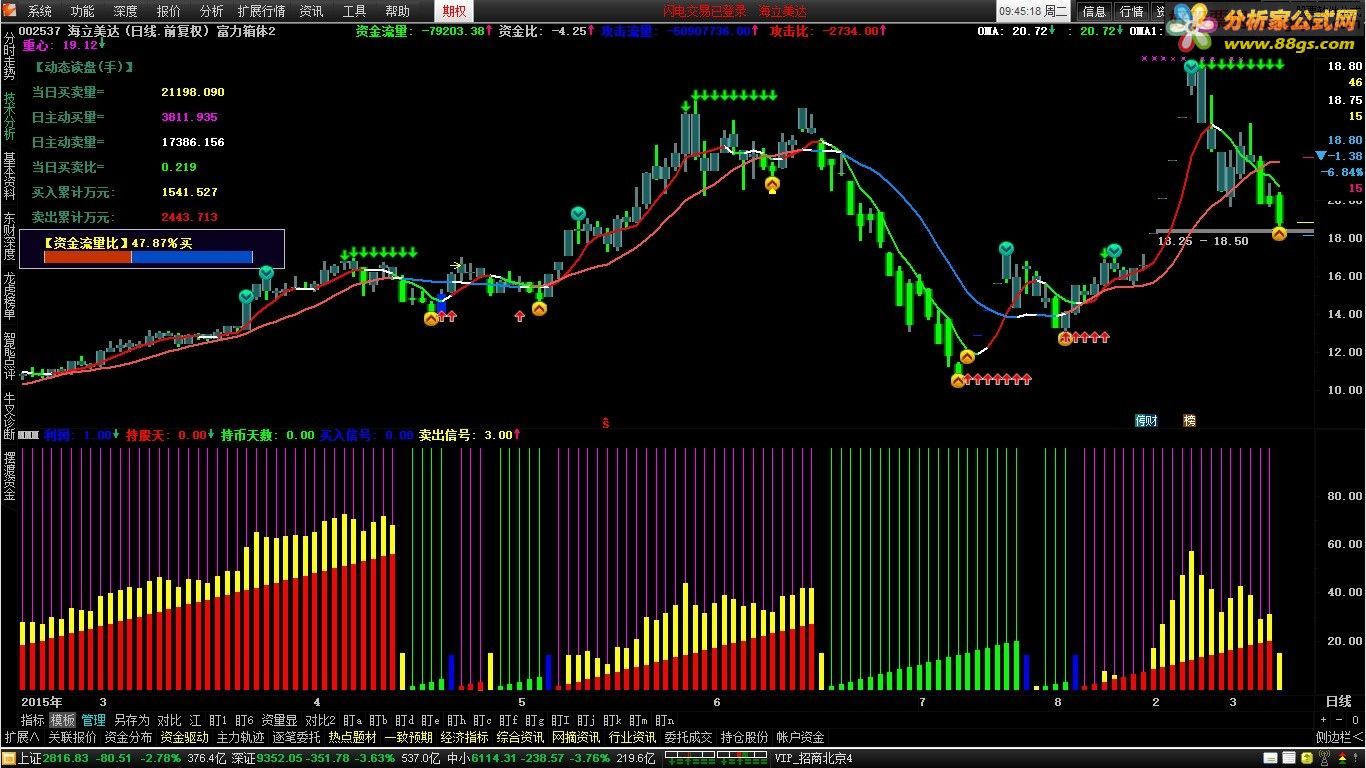Image resolution: width=1366 pixels, height=768 pixels.
Task: Click the 上证 index value 2816.83
Action: [x=66, y=758]
